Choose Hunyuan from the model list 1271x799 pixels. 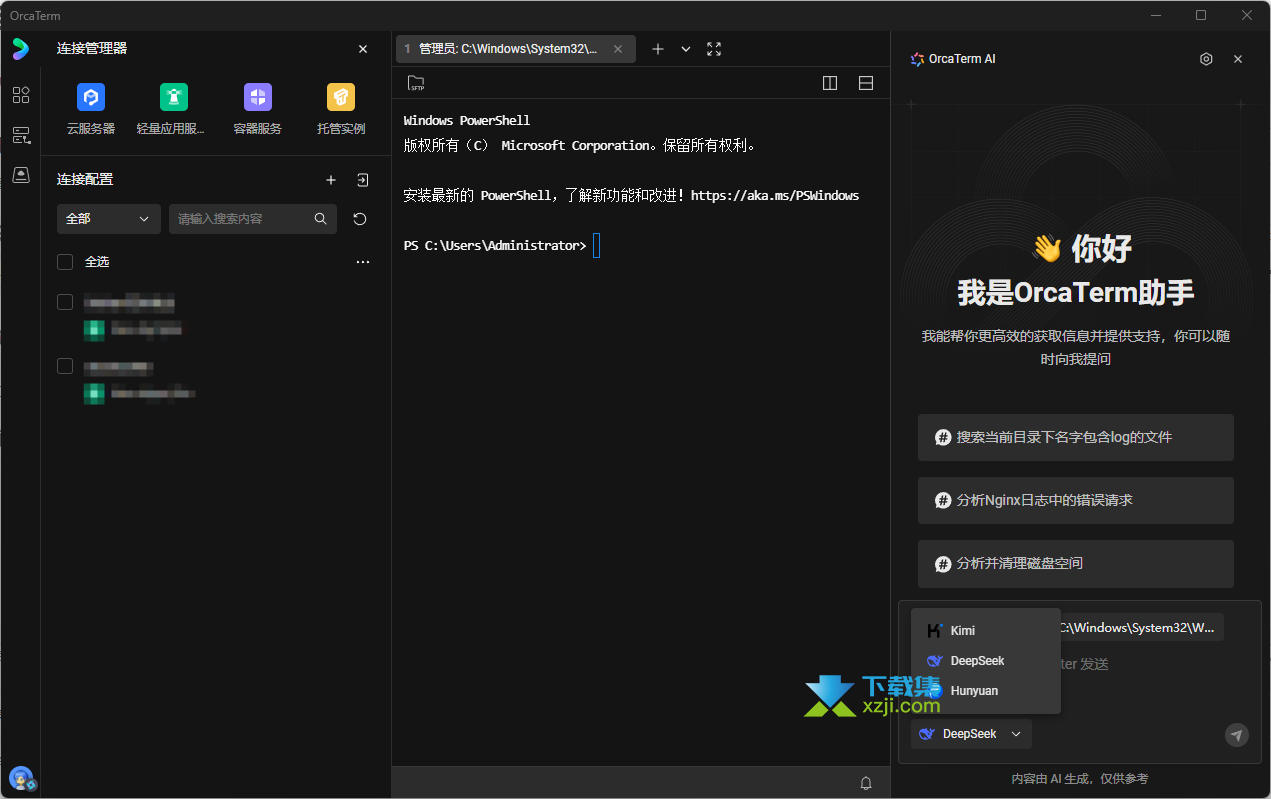click(973, 691)
